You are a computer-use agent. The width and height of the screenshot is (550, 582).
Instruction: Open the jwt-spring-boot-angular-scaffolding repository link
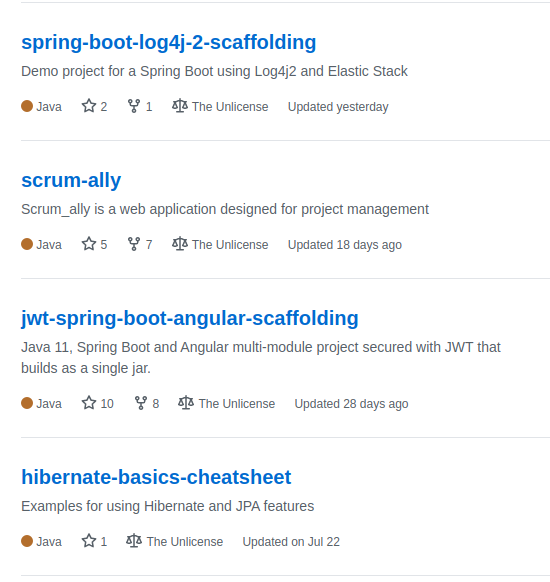tap(190, 318)
